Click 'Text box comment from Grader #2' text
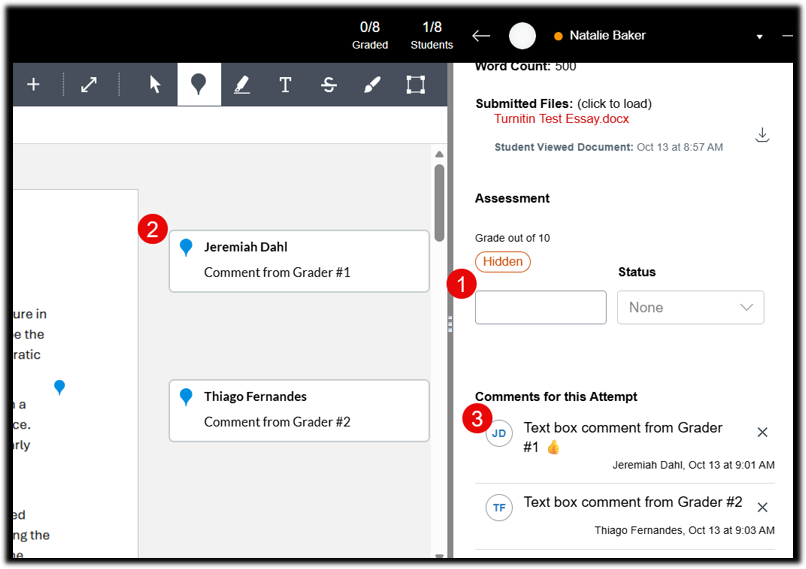 pyautogui.click(x=633, y=502)
